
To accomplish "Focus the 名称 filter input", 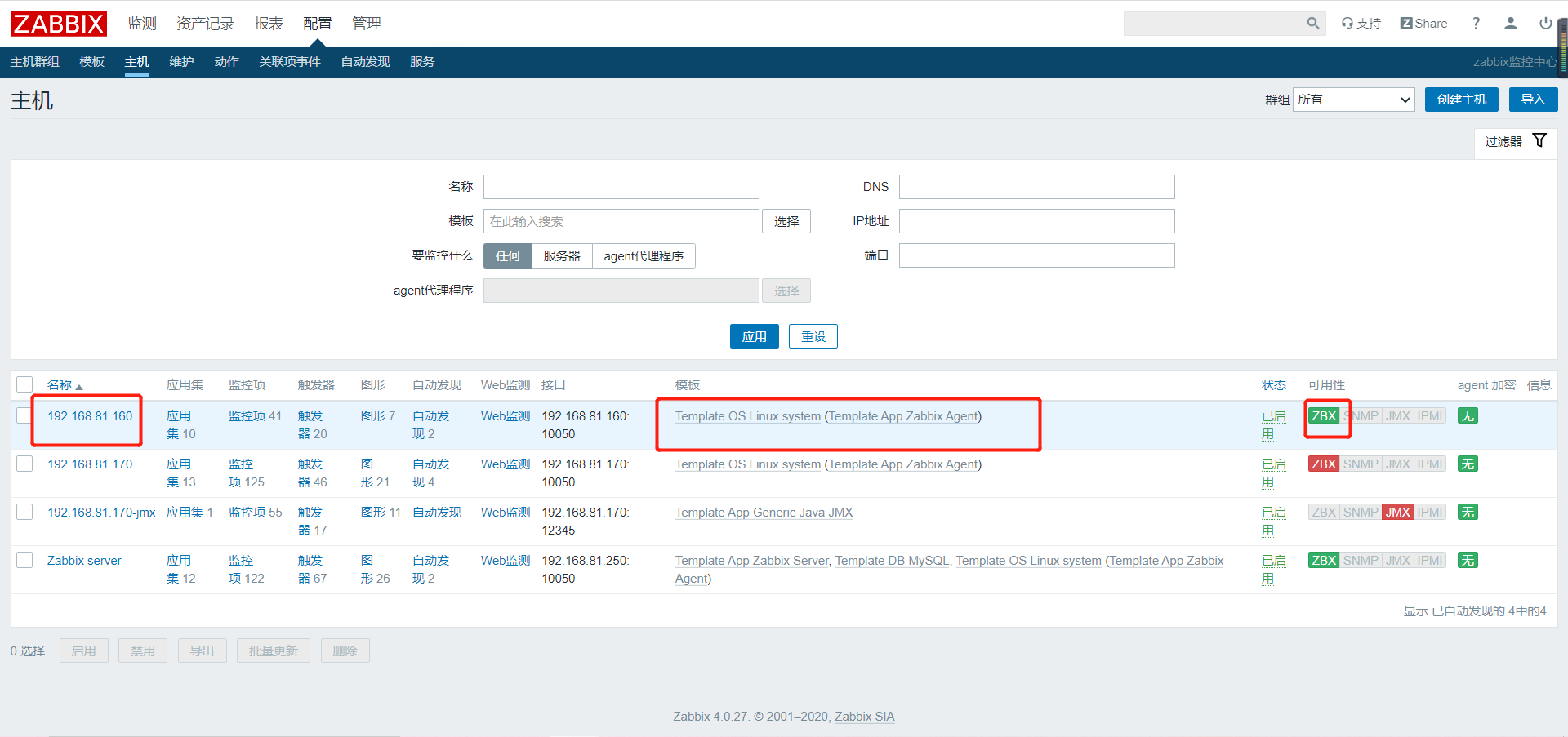I will pyautogui.click(x=621, y=187).
